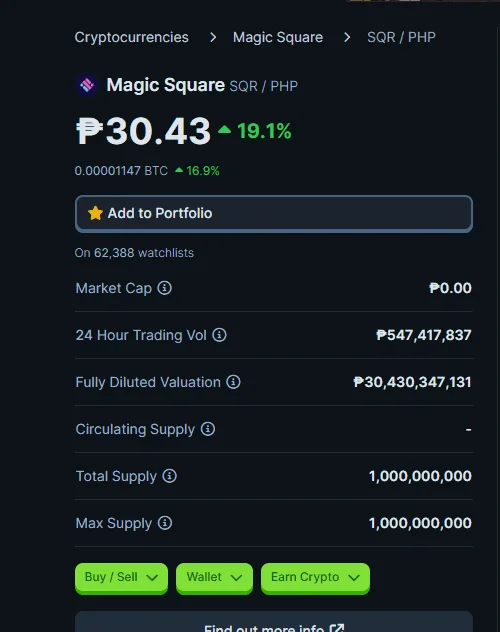
Task: Click the Total Supply info icon
Action: pyautogui.click(x=170, y=476)
